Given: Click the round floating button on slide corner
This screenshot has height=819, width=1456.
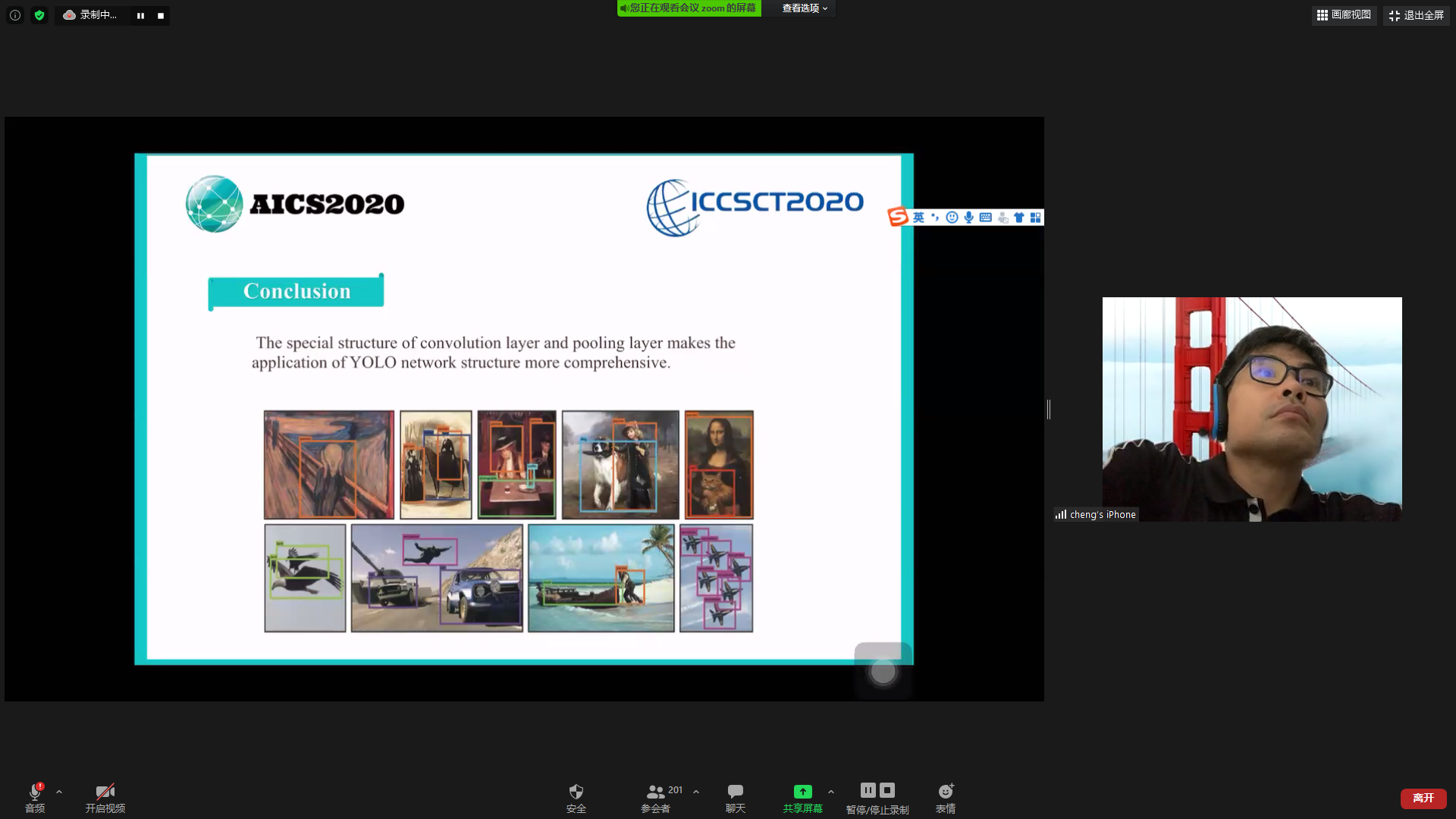Looking at the screenshot, I should click(x=883, y=671).
